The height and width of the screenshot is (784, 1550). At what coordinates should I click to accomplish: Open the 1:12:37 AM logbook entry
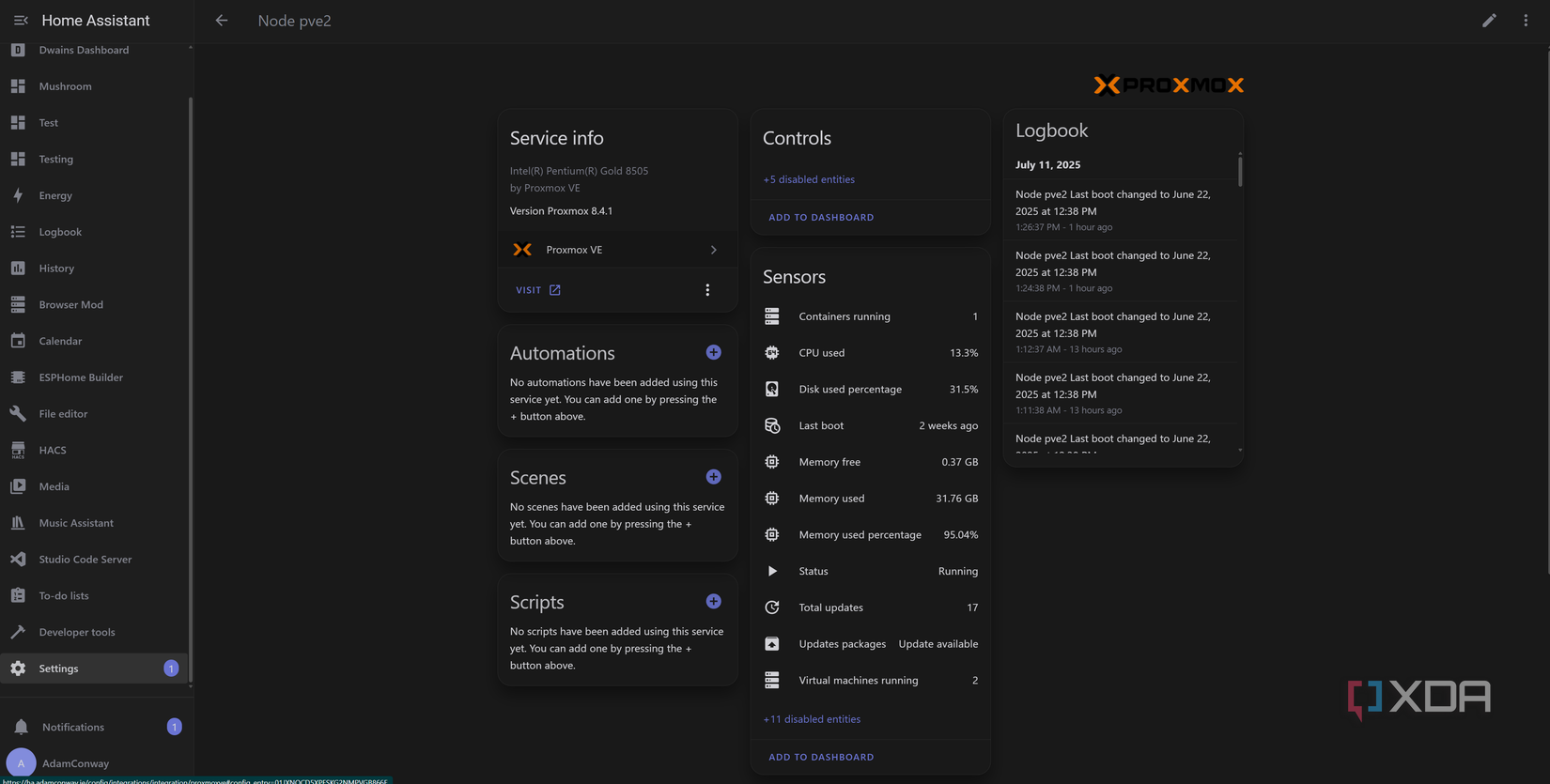point(1121,332)
